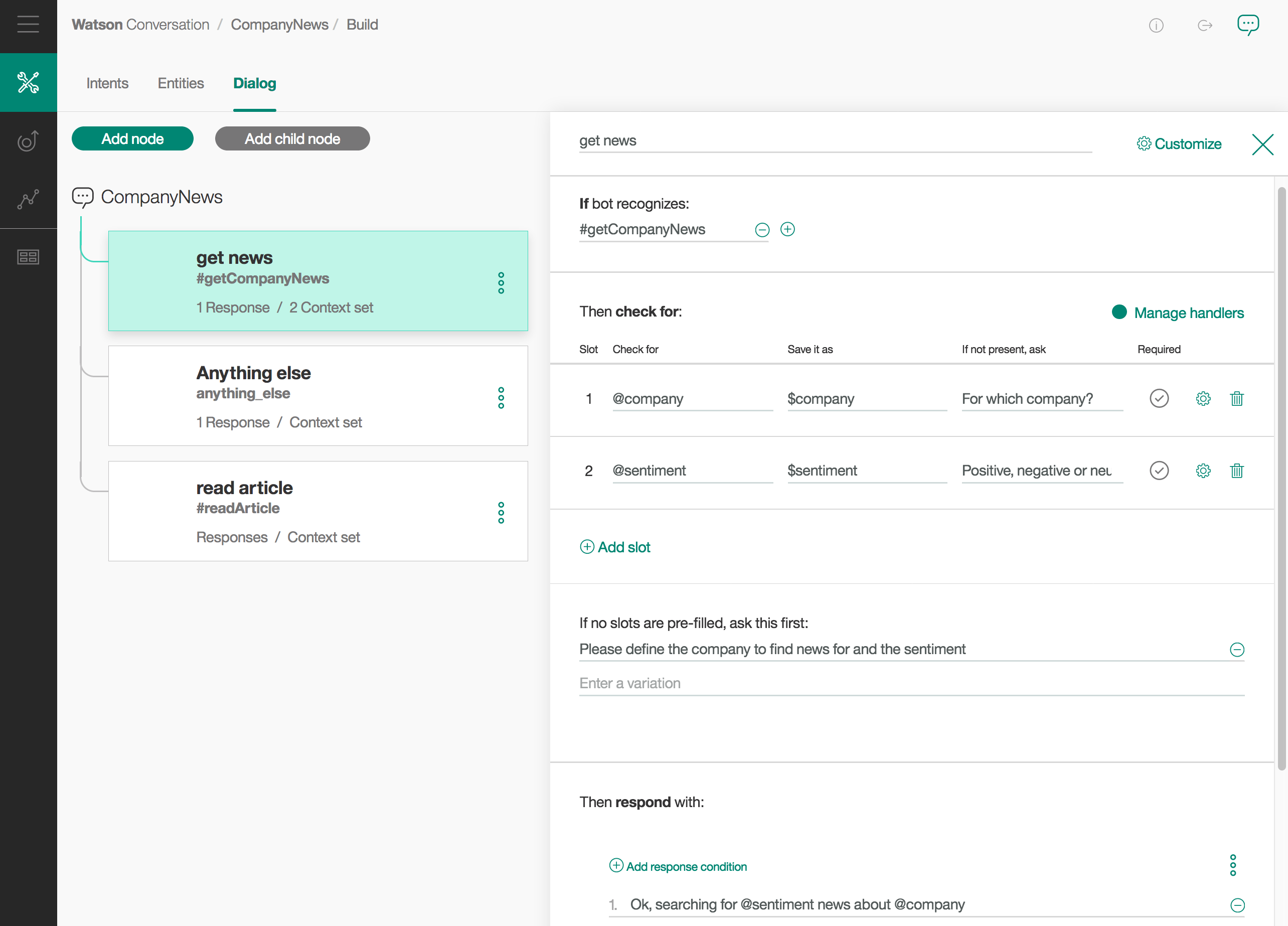
Task: Select the Anything else dialog node
Action: (x=318, y=396)
